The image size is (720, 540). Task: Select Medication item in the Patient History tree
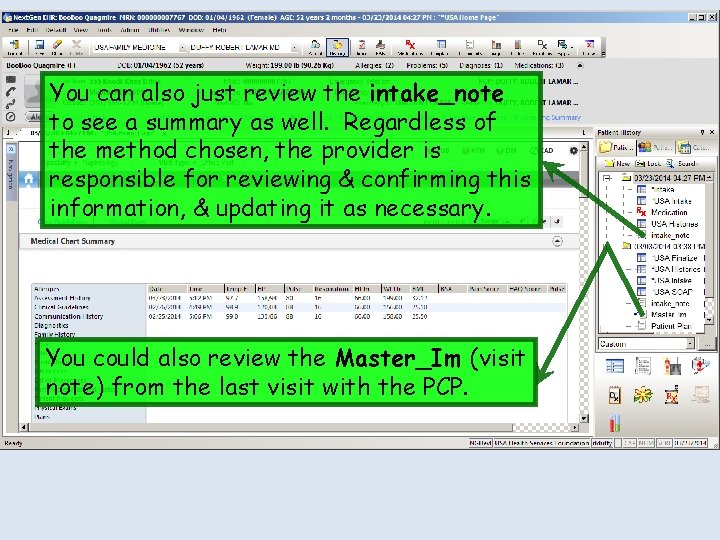click(669, 212)
